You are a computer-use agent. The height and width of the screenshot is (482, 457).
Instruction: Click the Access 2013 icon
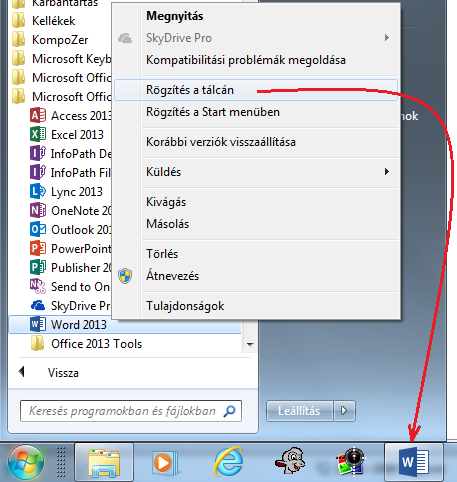pyautogui.click(x=38, y=115)
